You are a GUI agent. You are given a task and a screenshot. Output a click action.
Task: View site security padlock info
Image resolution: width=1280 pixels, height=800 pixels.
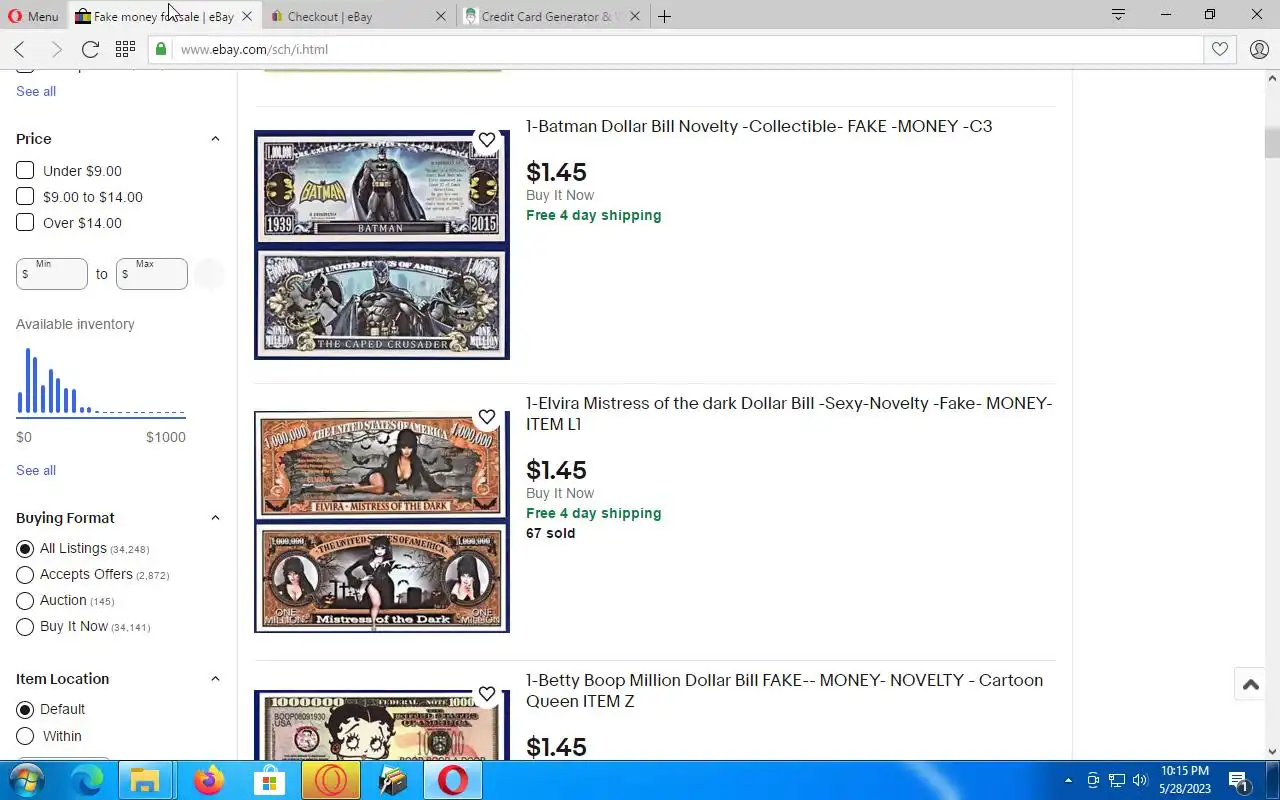click(x=161, y=49)
